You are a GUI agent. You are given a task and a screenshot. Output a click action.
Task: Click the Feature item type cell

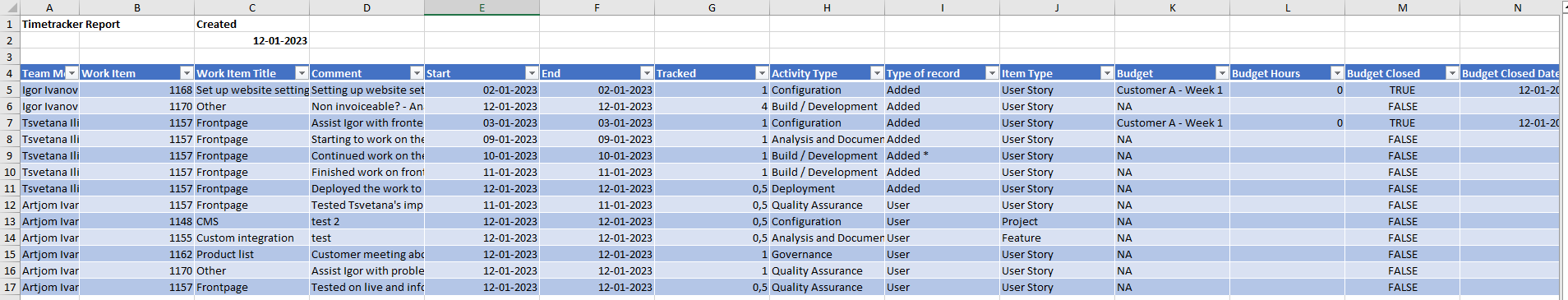(x=1057, y=238)
